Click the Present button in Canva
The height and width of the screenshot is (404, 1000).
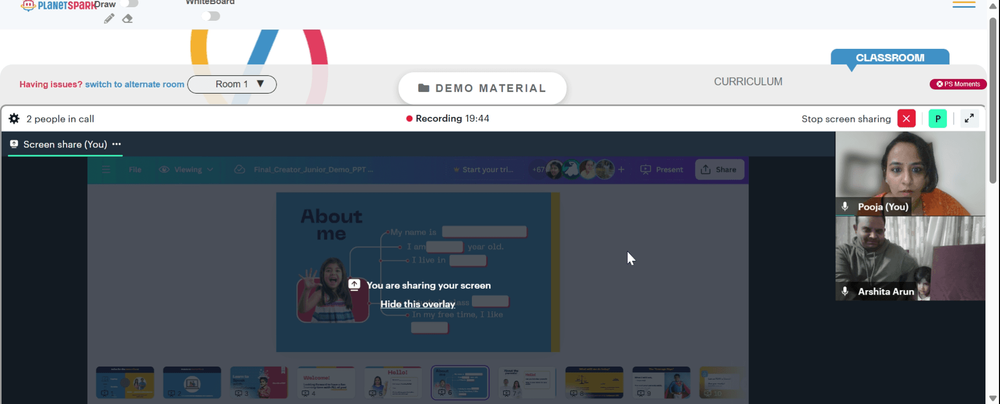coord(661,170)
